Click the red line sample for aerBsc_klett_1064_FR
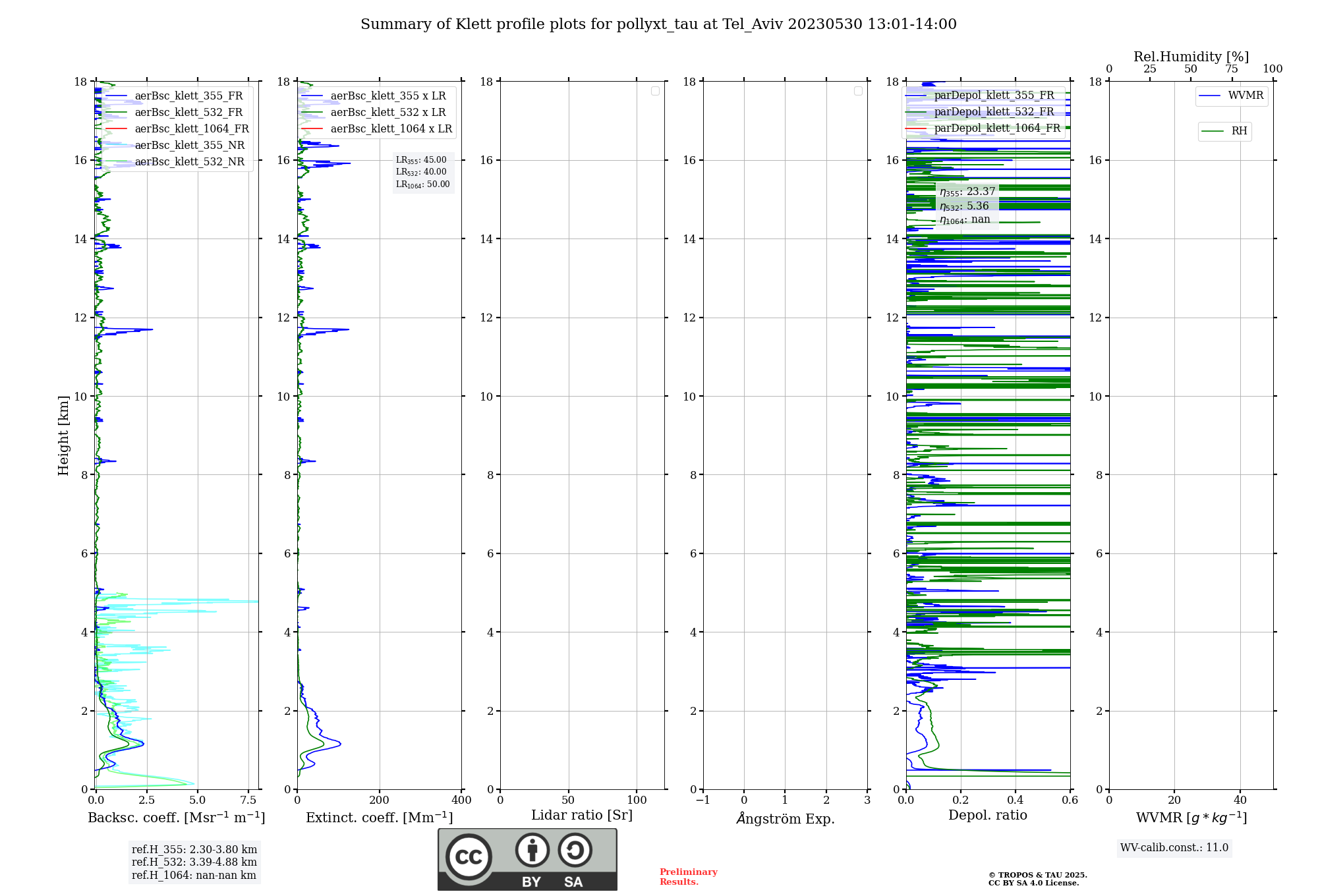Screen dimensions: 1318x896 [116, 129]
